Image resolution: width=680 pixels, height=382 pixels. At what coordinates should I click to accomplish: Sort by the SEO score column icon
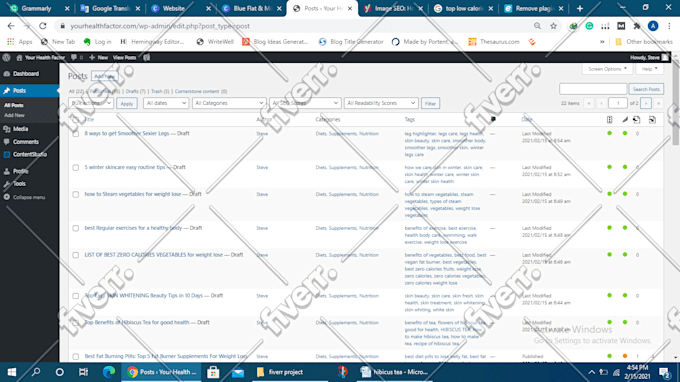point(609,120)
